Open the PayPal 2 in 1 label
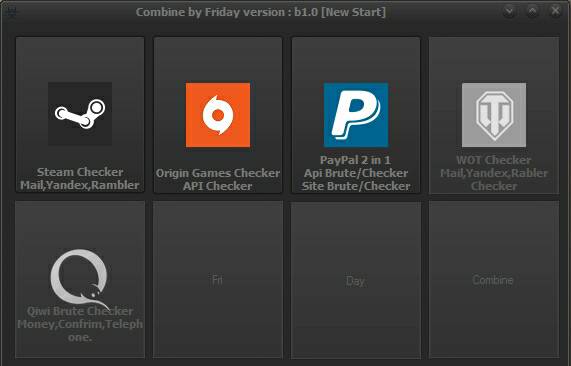Screen dimensions: 571x366 click(x=355, y=160)
